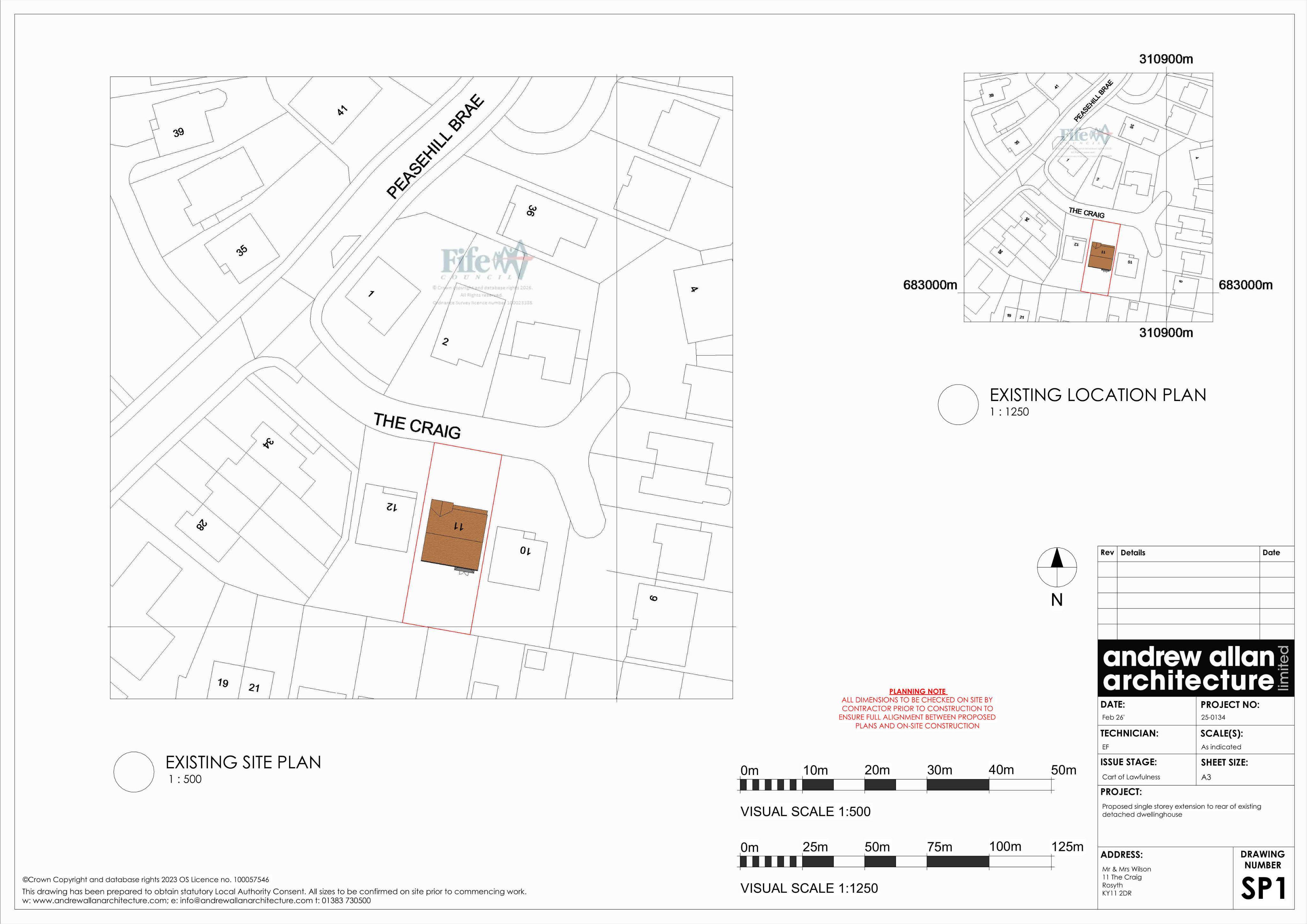Click the drawing number 'SP1'
This screenshot has width=1307, height=924.
1264,888
